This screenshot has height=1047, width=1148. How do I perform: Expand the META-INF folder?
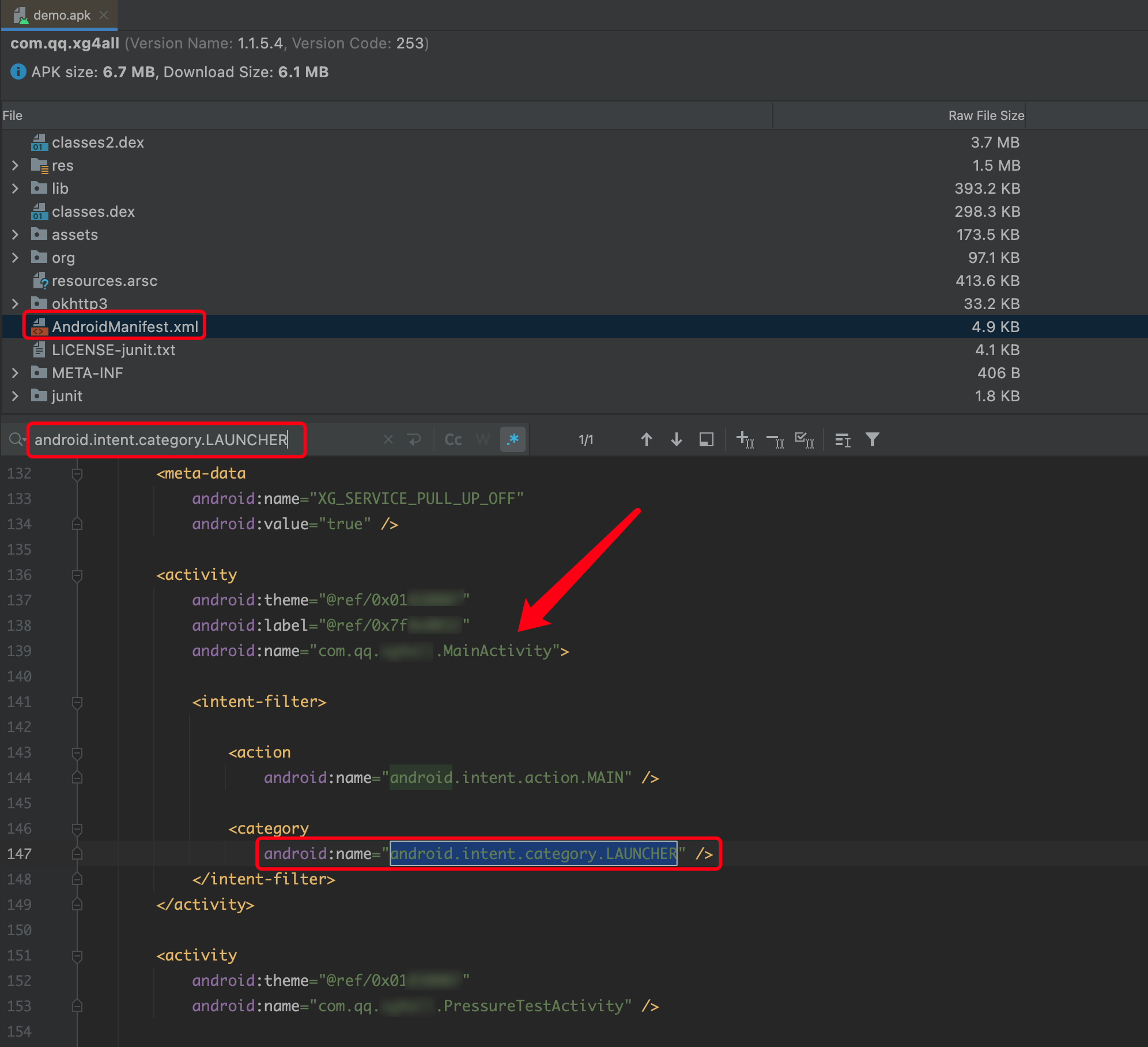pos(16,373)
